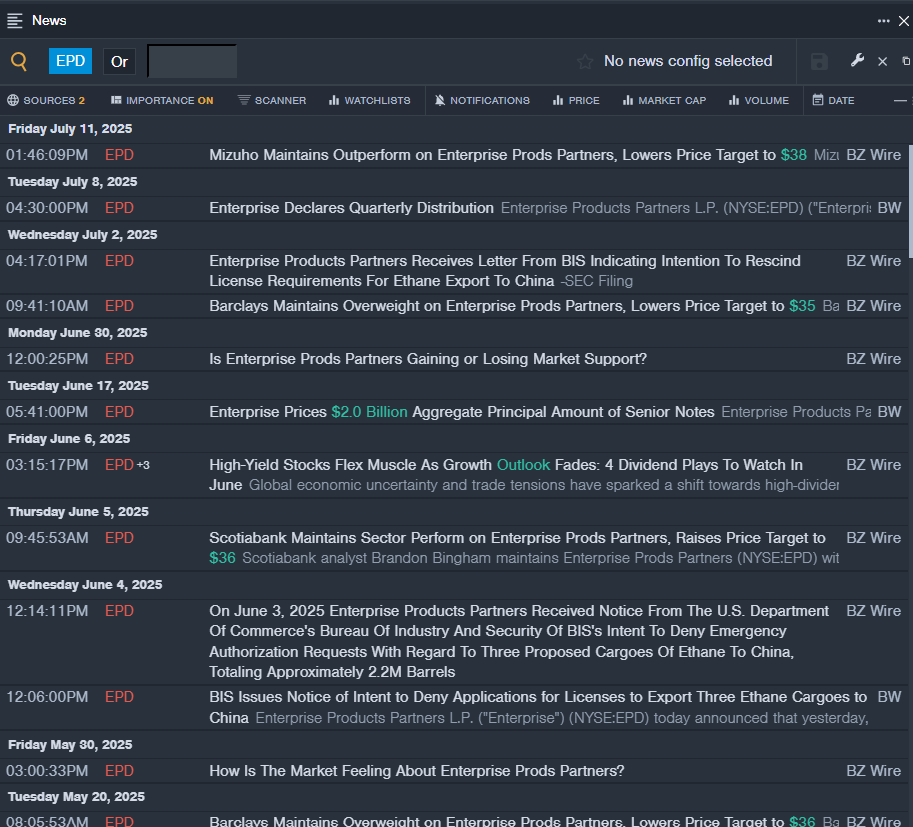Click the favorite star icon
This screenshot has width=913, height=827.
coord(585,61)
